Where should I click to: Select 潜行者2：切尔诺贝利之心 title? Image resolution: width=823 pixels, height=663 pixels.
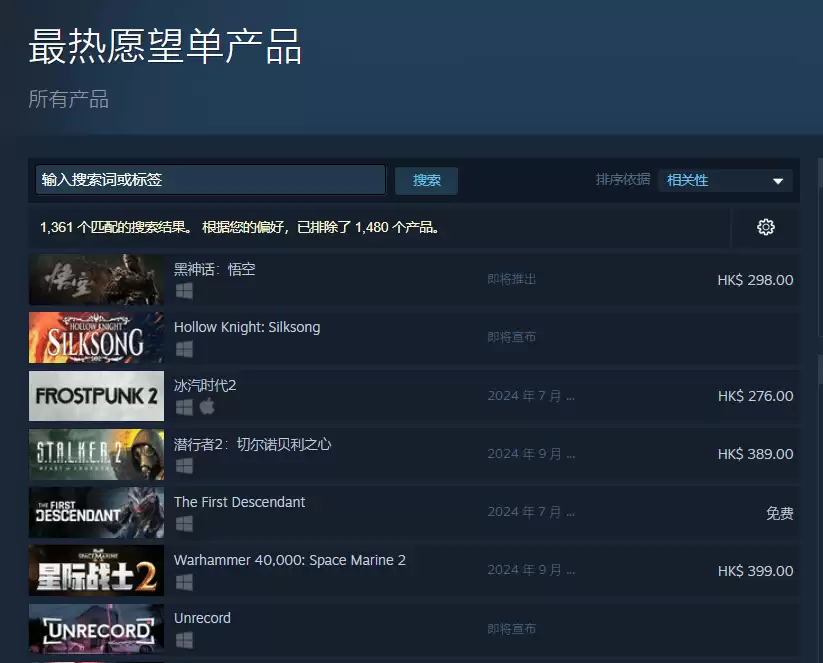pos(252,444)
